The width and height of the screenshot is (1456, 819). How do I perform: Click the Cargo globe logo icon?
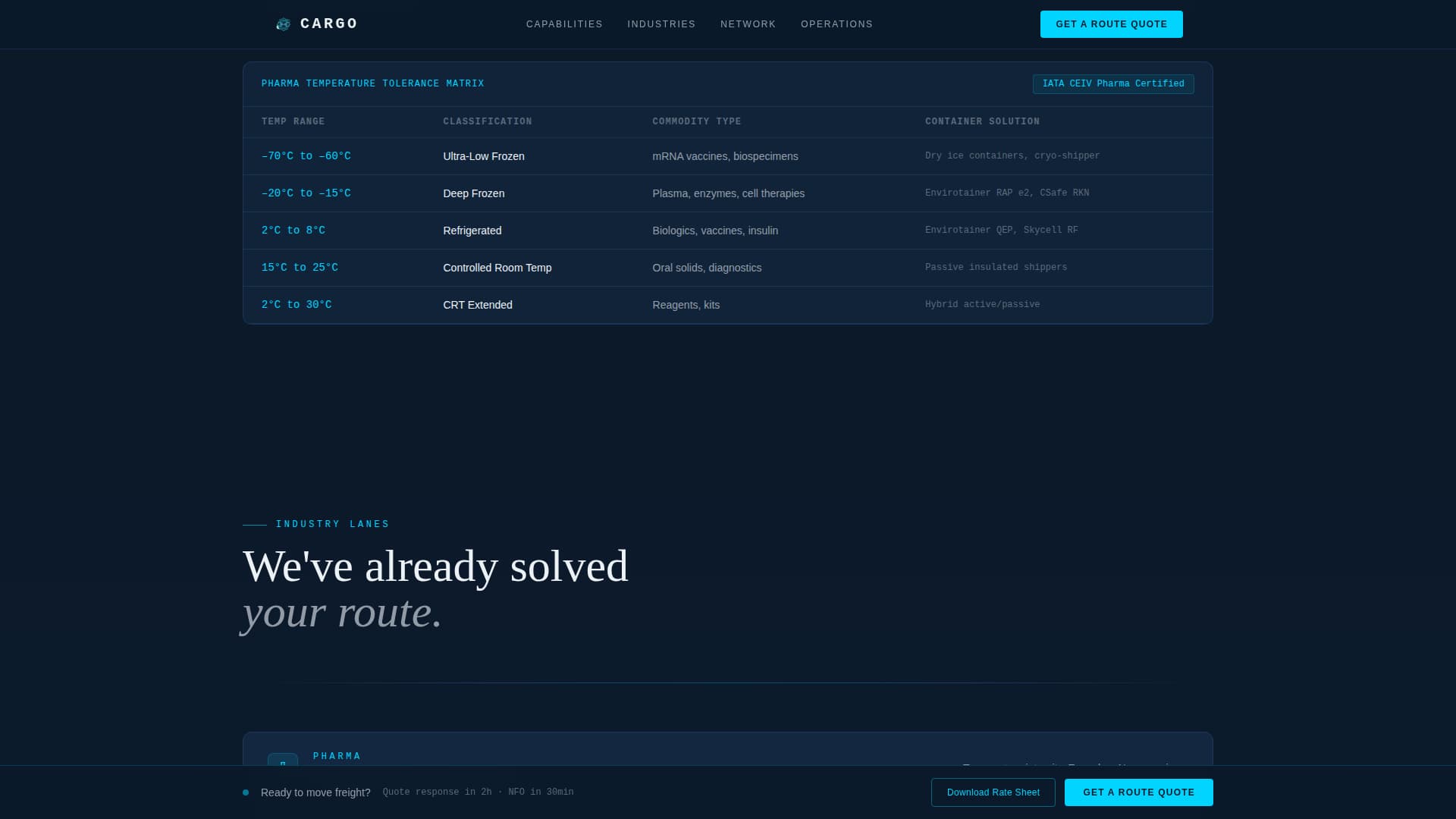(284, 24)
